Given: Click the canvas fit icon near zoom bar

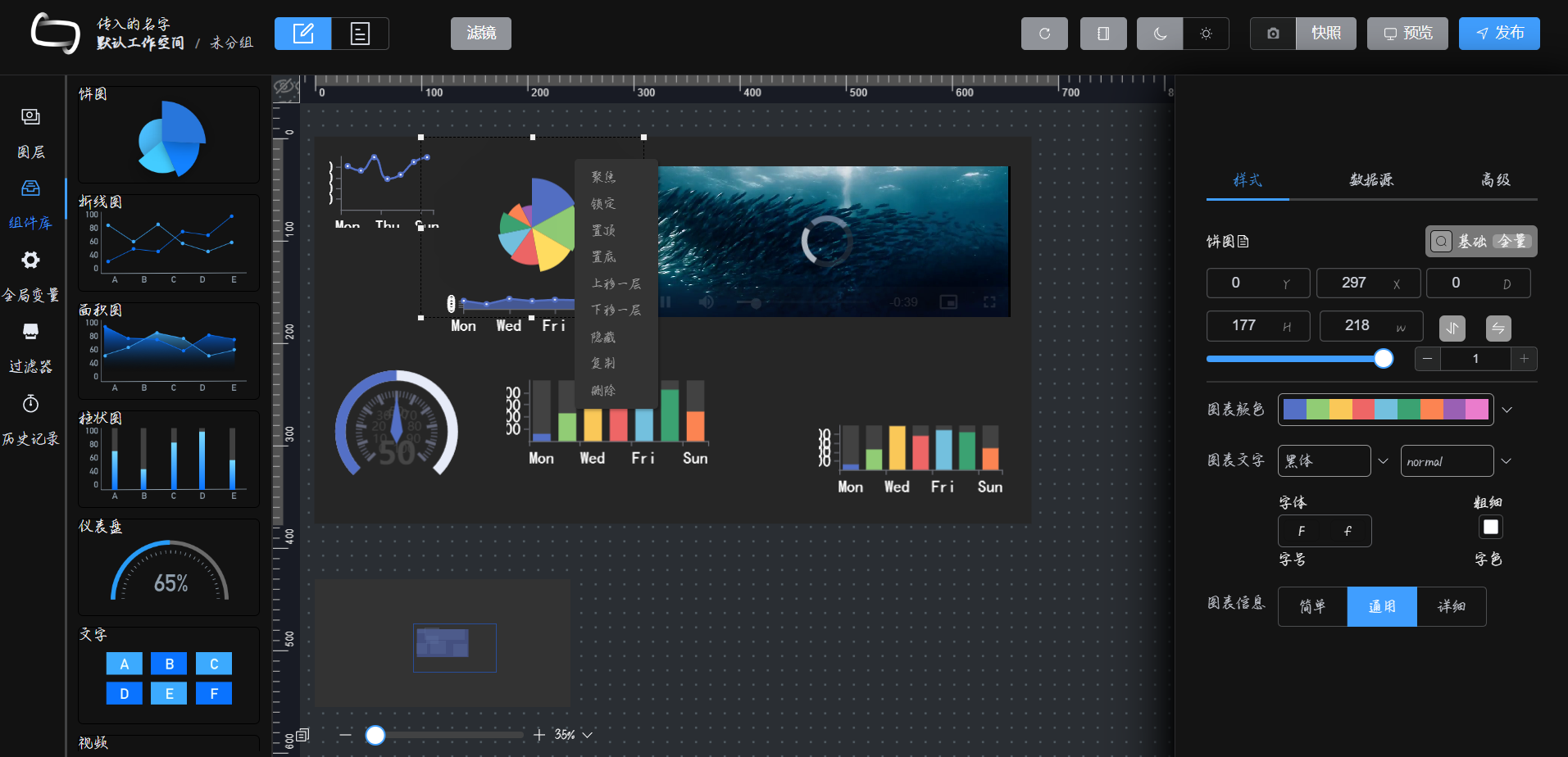Looking at the screenshot, I should tap(303, 735).
